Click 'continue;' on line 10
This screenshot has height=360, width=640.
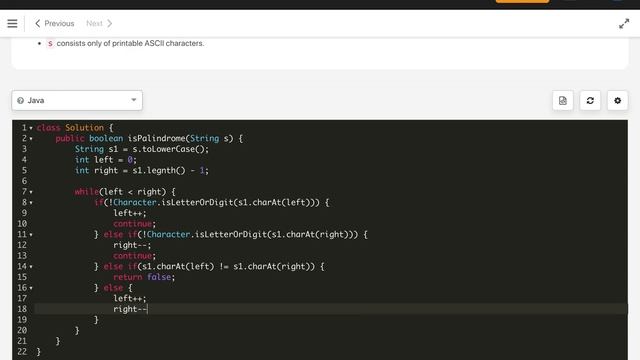click(x=135, y=224)
